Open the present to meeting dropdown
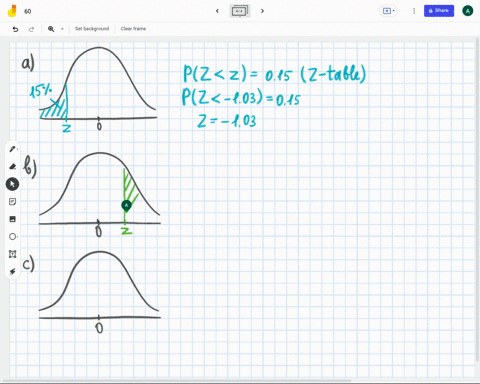This screenshot has width=480, height=384. (388, 11)
